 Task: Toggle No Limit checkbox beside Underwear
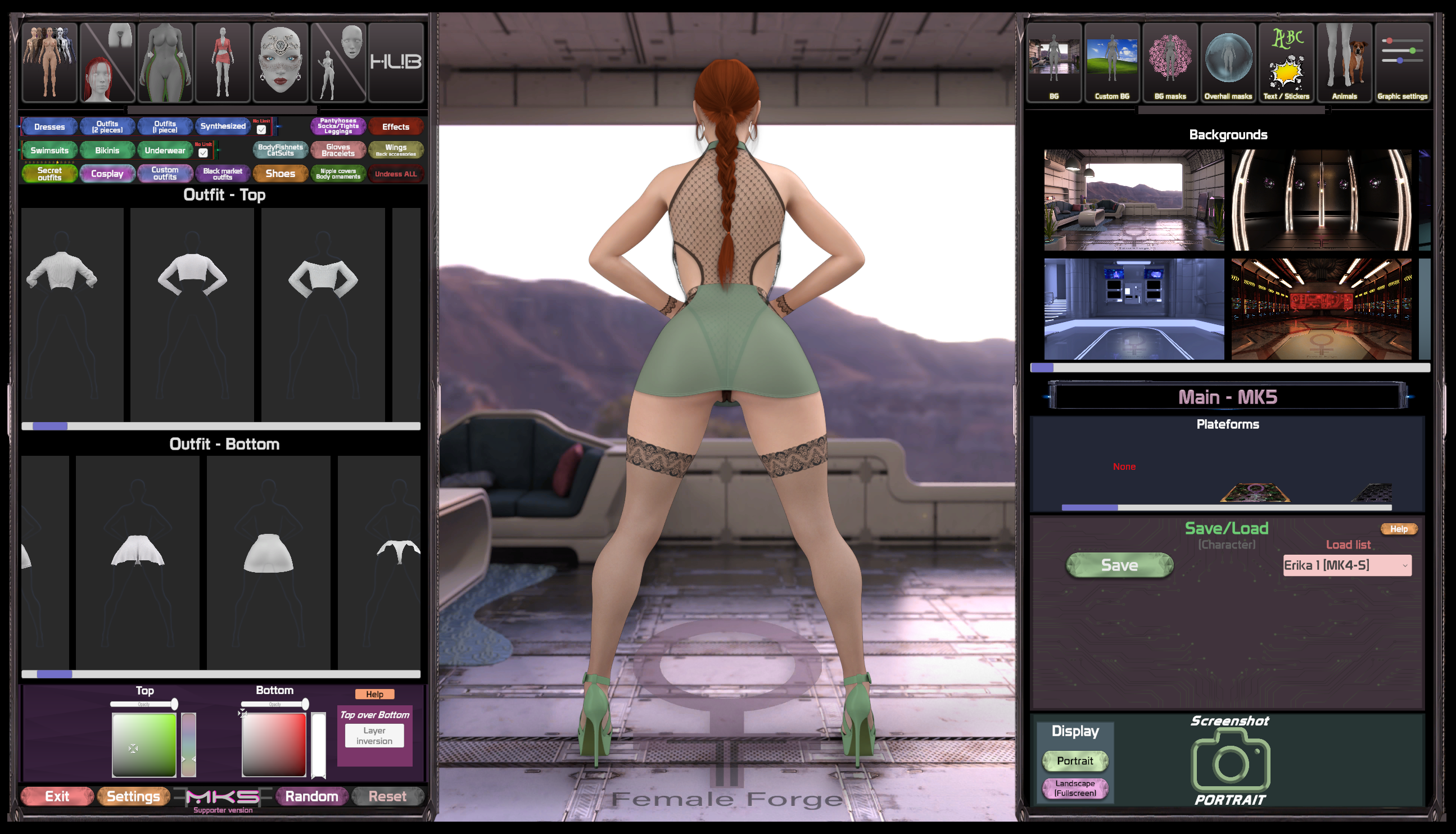(203, 153)
